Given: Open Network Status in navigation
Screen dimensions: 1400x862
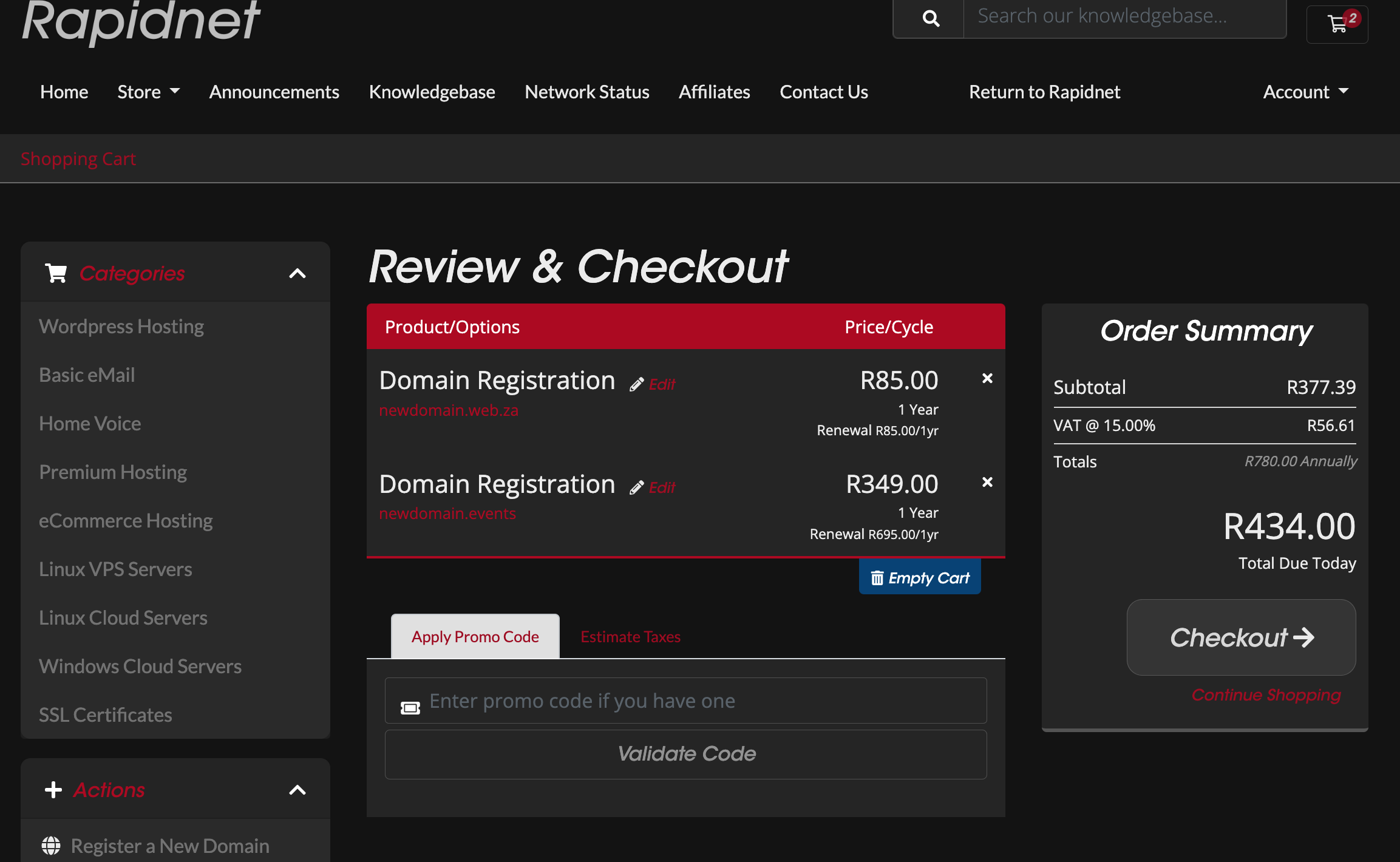Looking at the screenshot, I should 586,92.
